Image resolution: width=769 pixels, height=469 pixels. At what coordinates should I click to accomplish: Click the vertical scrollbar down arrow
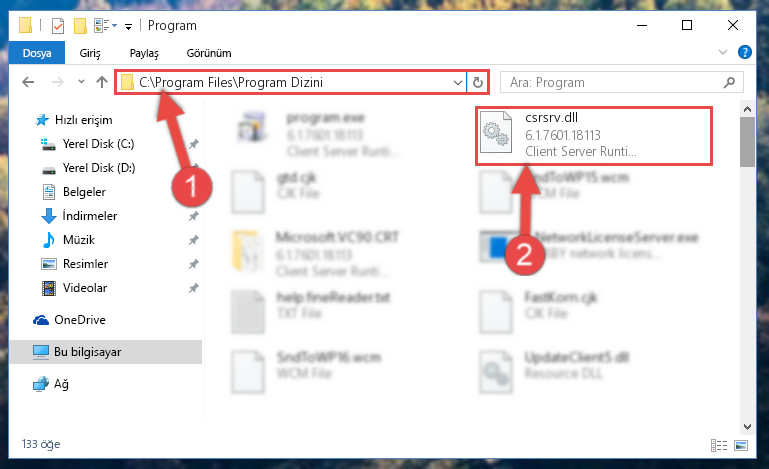pyautogui.click(x=747, y=427)
